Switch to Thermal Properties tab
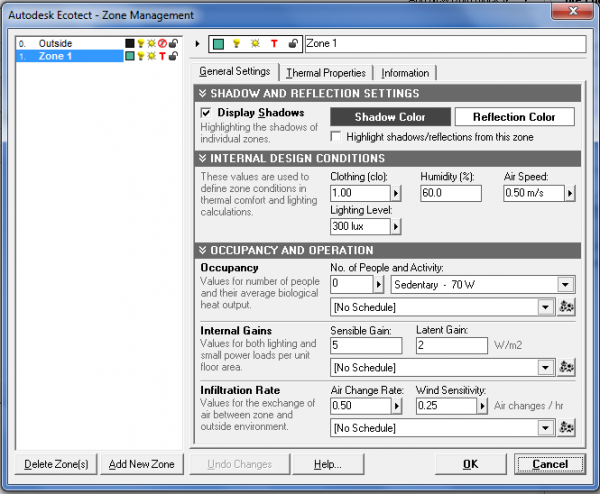 pos(326,73)
